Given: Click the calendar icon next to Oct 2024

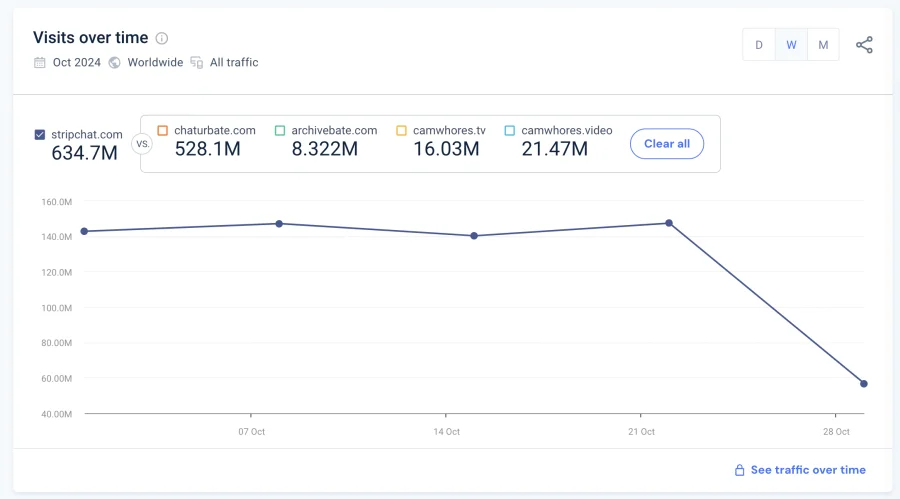Looking at the screenshot, I should pyautogui.click(x=40, y=62).
